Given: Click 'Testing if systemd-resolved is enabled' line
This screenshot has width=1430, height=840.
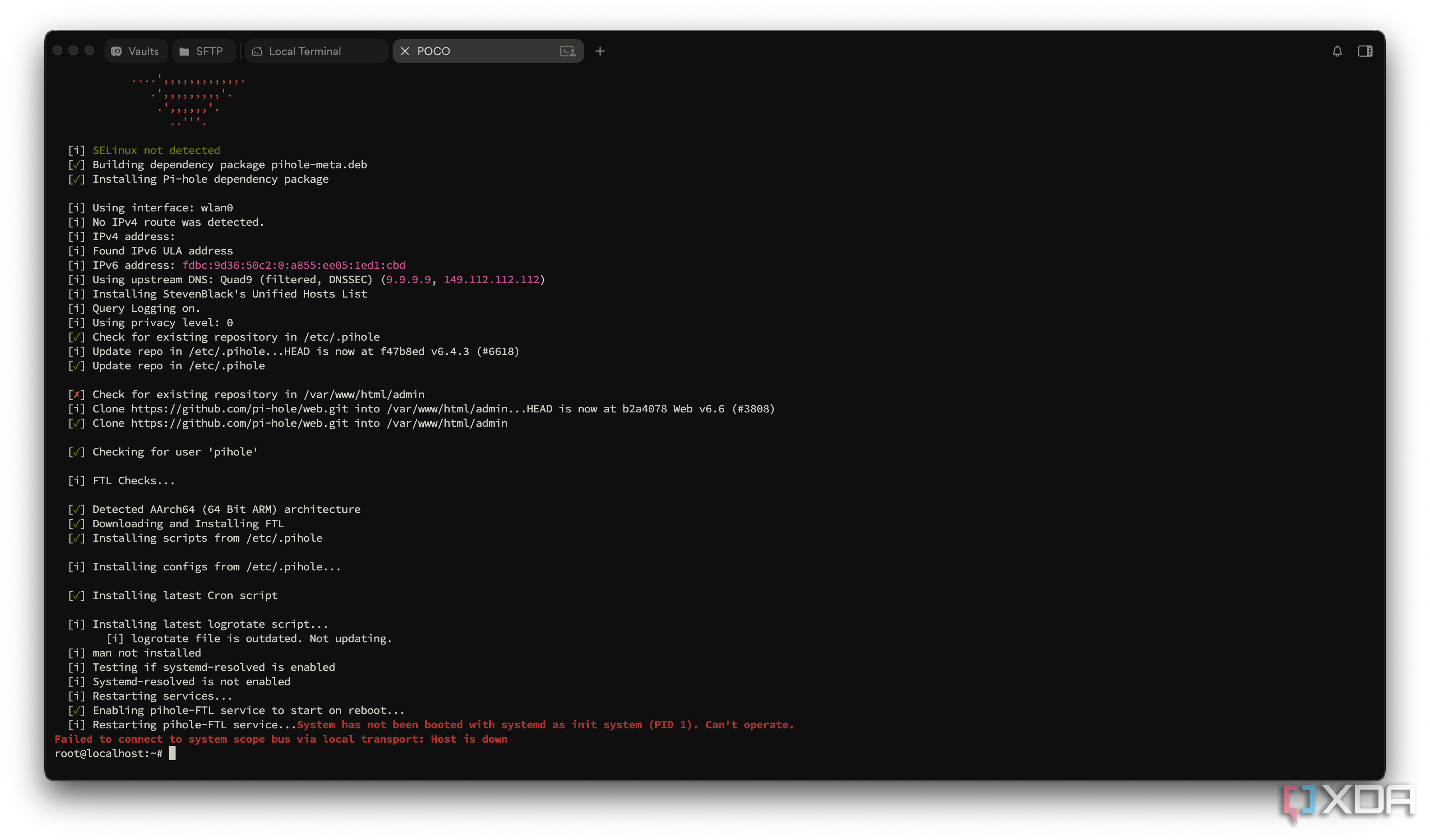Looking at the screenshot, I should coord(201,667).
